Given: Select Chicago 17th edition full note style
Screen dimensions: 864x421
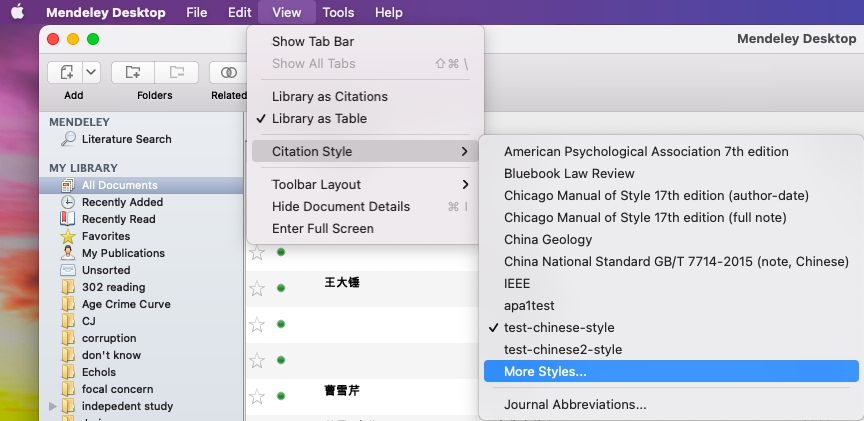Looking at the screenshot, I should pyautogui.click(x=671, y=217).
